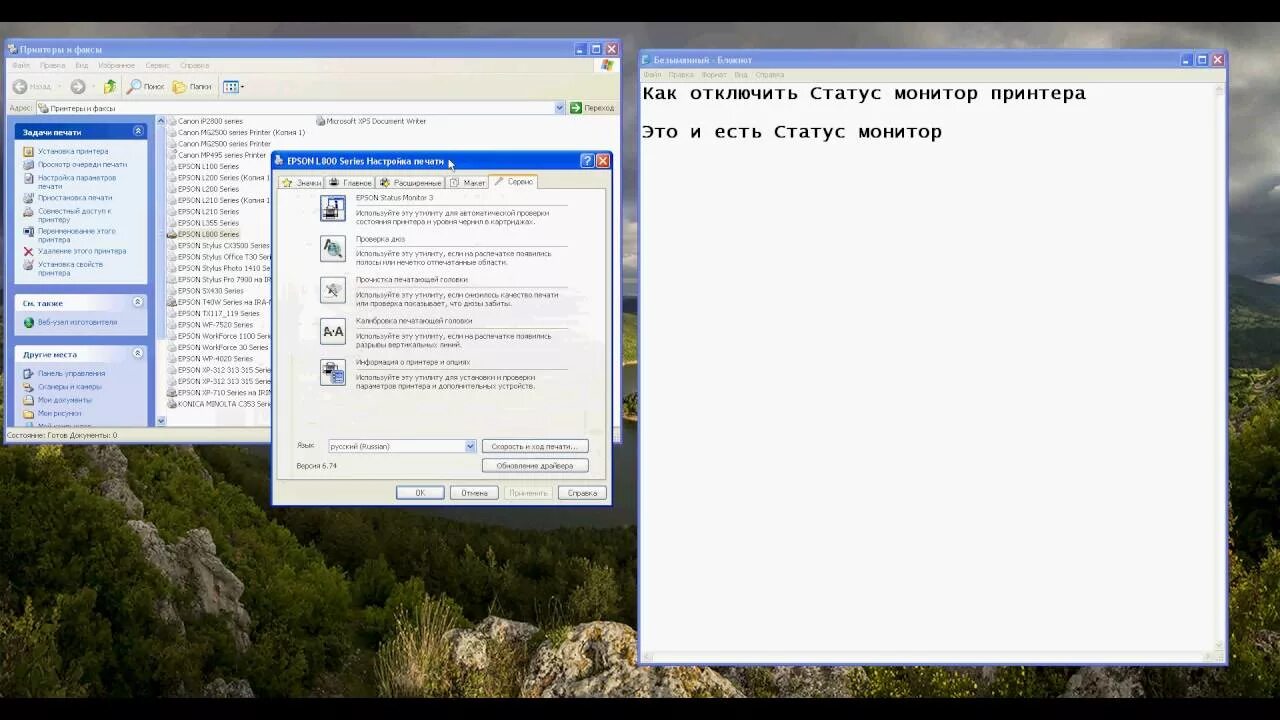The width and height of the screenshot is (1280, 720).
Task: Open the Favorites (Избранное) menu in Printers window
Action: (117, 65)
